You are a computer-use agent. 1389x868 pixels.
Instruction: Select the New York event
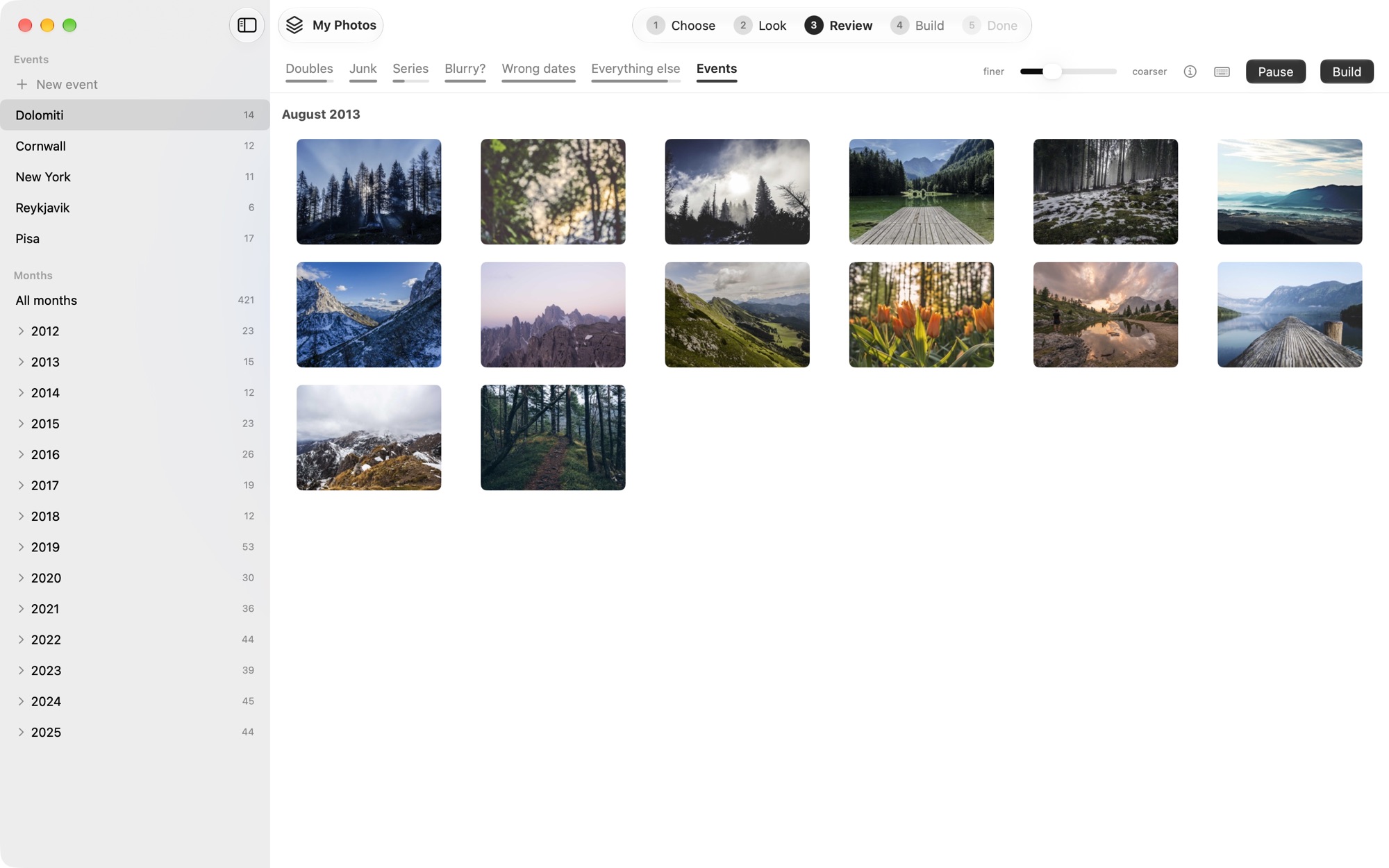coord(135,177)
